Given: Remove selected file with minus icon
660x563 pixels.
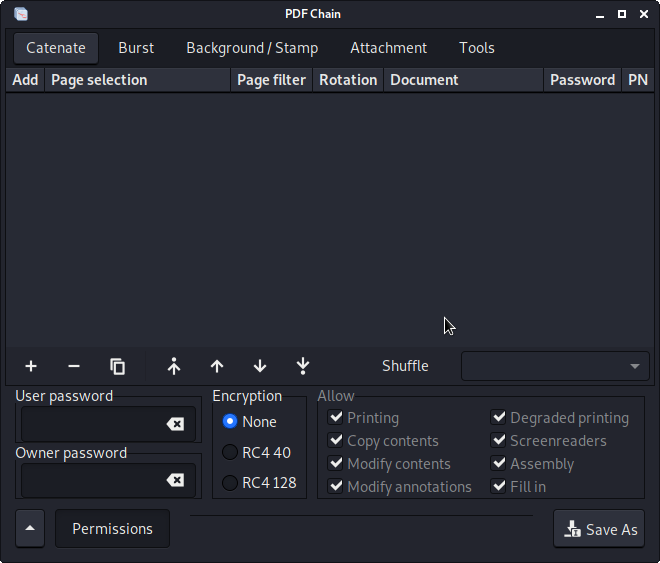Looking at the screenshot, I should 74,366.
